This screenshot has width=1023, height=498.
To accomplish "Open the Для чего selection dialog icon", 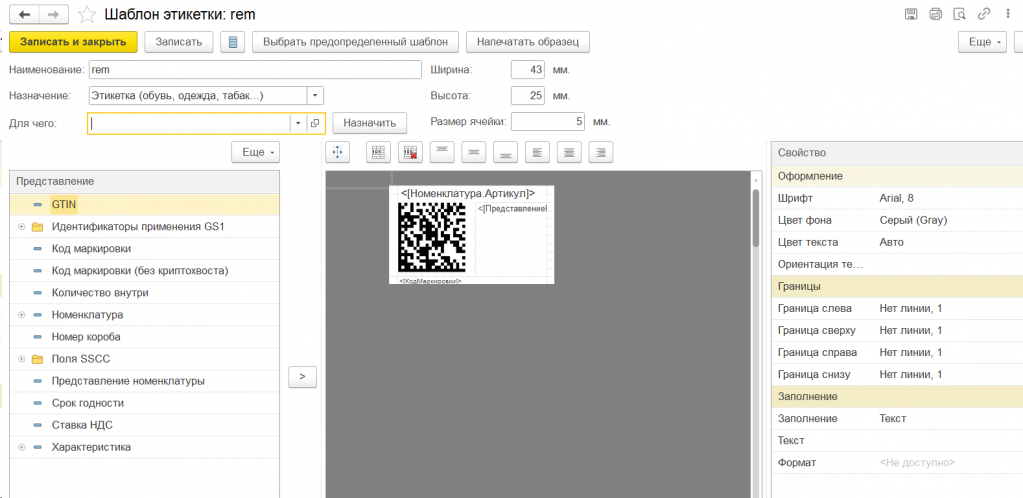I will pos(315,123).
